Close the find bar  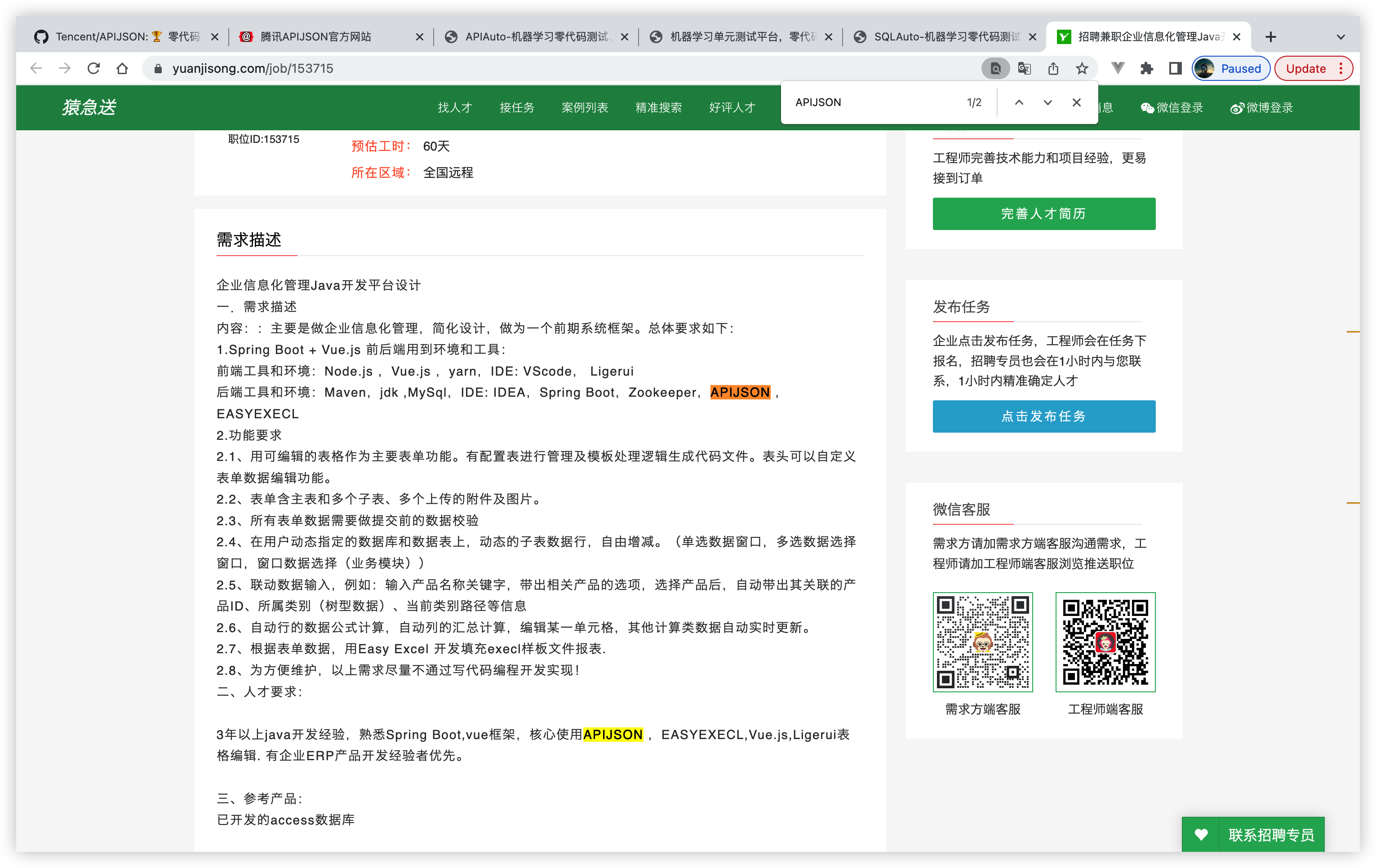pyautogui.click(x=1077, y=102)
